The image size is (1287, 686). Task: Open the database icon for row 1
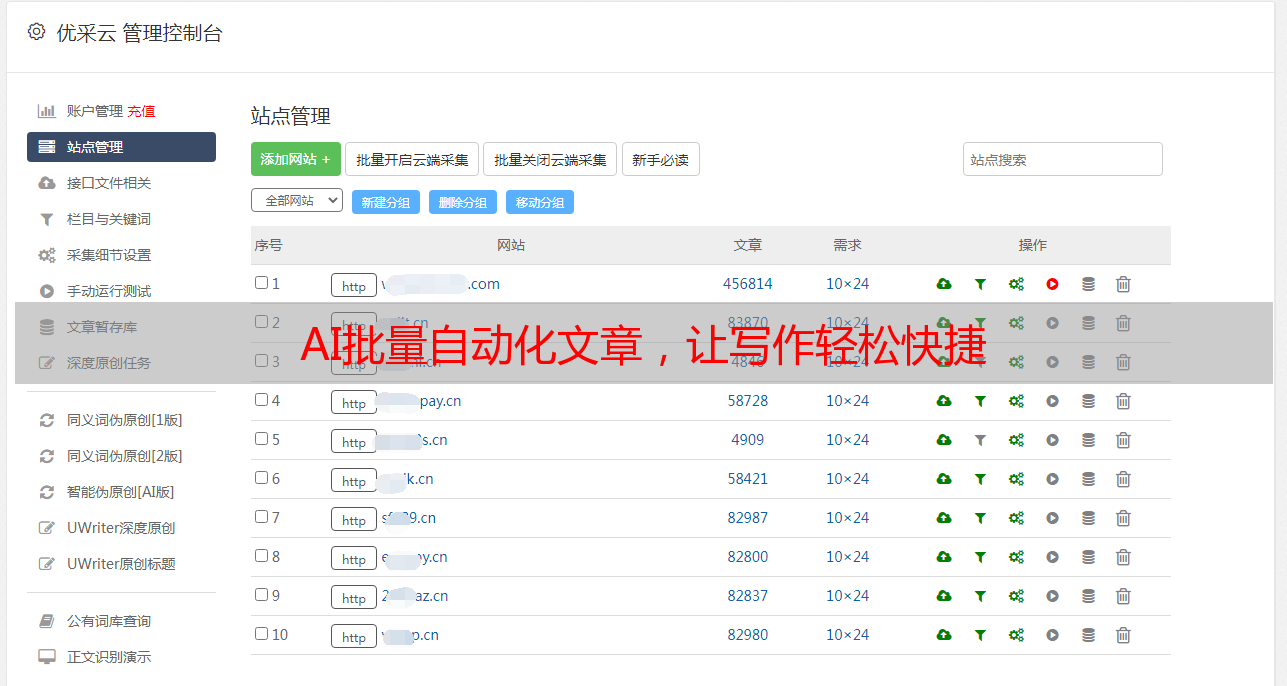click(1088, 284)
